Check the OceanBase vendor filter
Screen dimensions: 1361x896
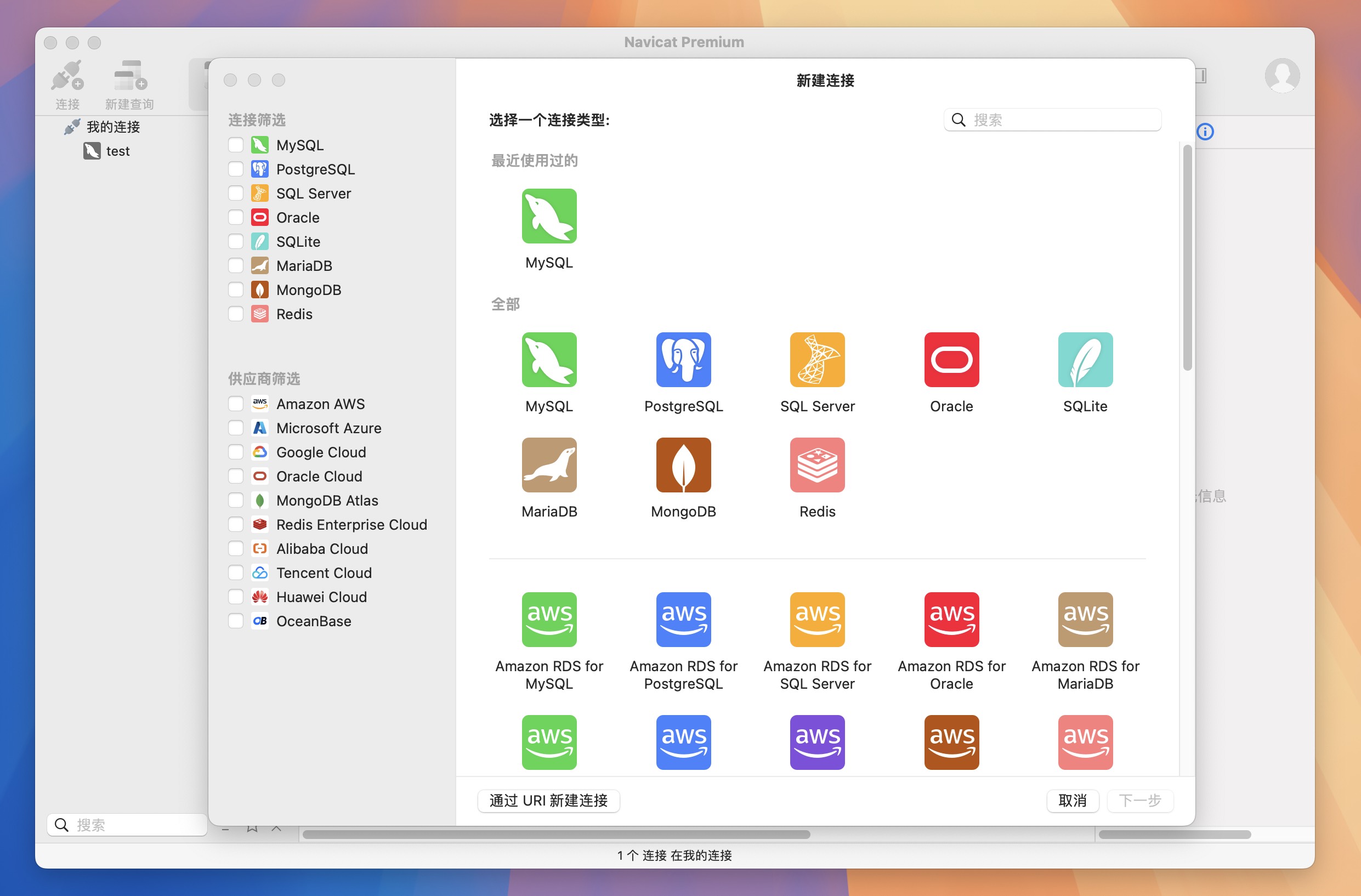(x=235, y=621)
